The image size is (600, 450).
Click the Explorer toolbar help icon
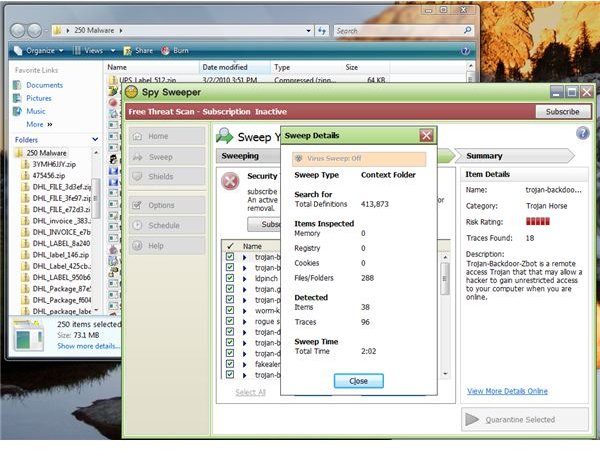[x=465, y=51]
